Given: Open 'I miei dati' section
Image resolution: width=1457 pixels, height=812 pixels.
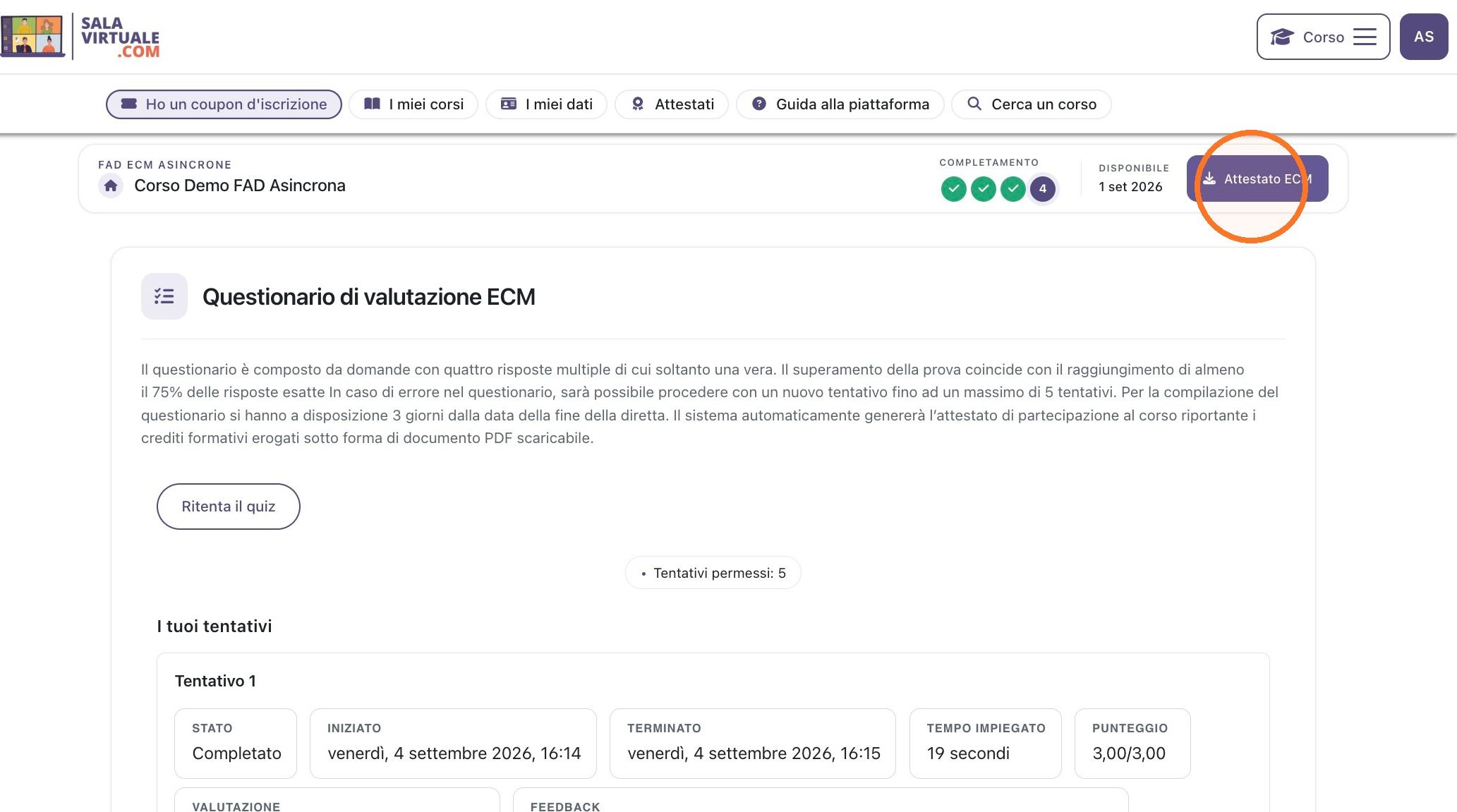Looking at the screenshot, I should [x=546, y=104].
